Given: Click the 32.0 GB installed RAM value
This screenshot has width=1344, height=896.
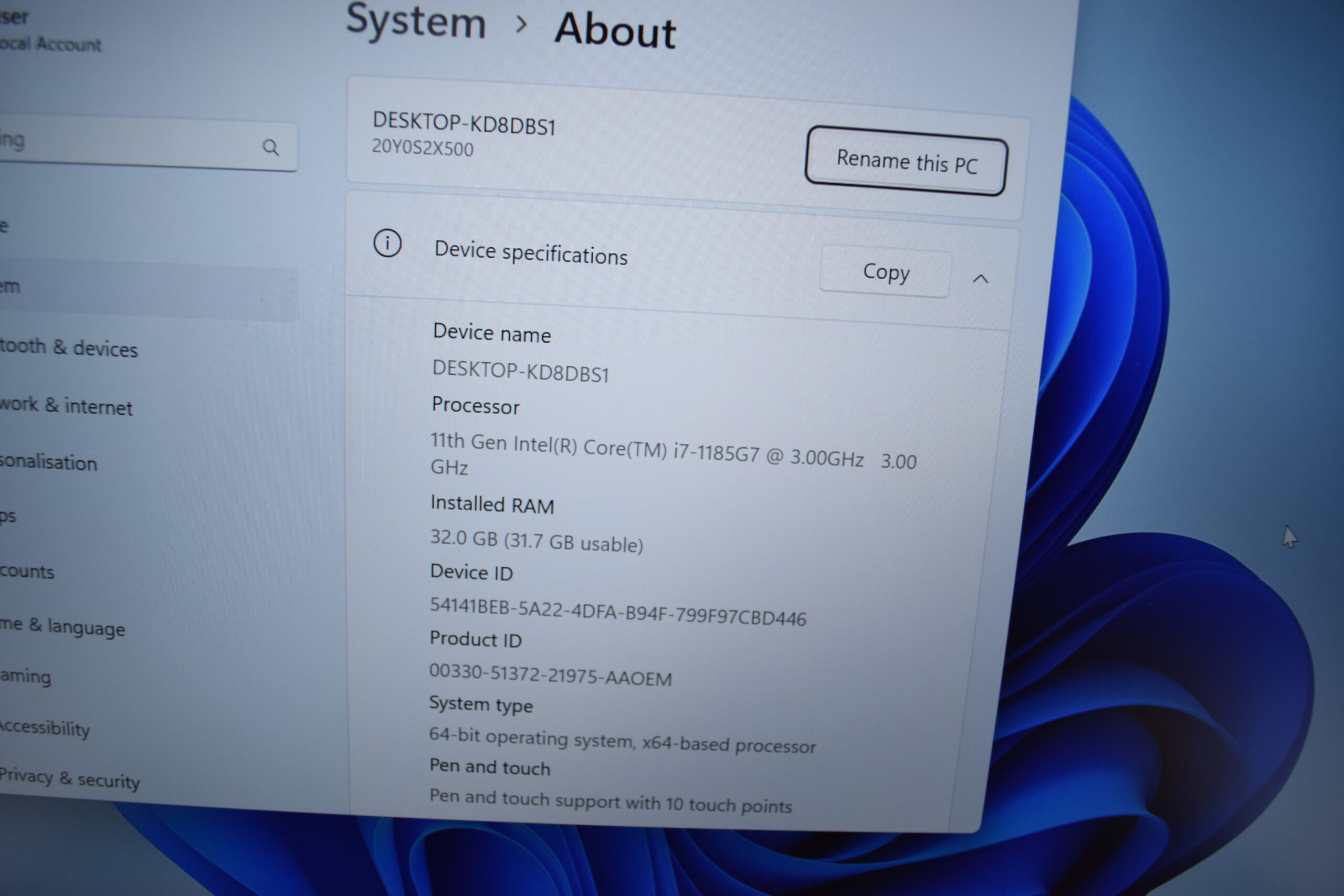Looking at the screenshot, I should (x=537, y=541).
